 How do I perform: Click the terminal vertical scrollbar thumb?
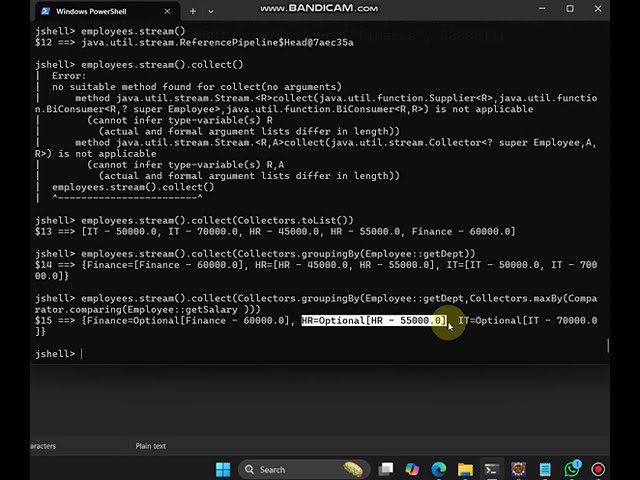pos(608,345)
